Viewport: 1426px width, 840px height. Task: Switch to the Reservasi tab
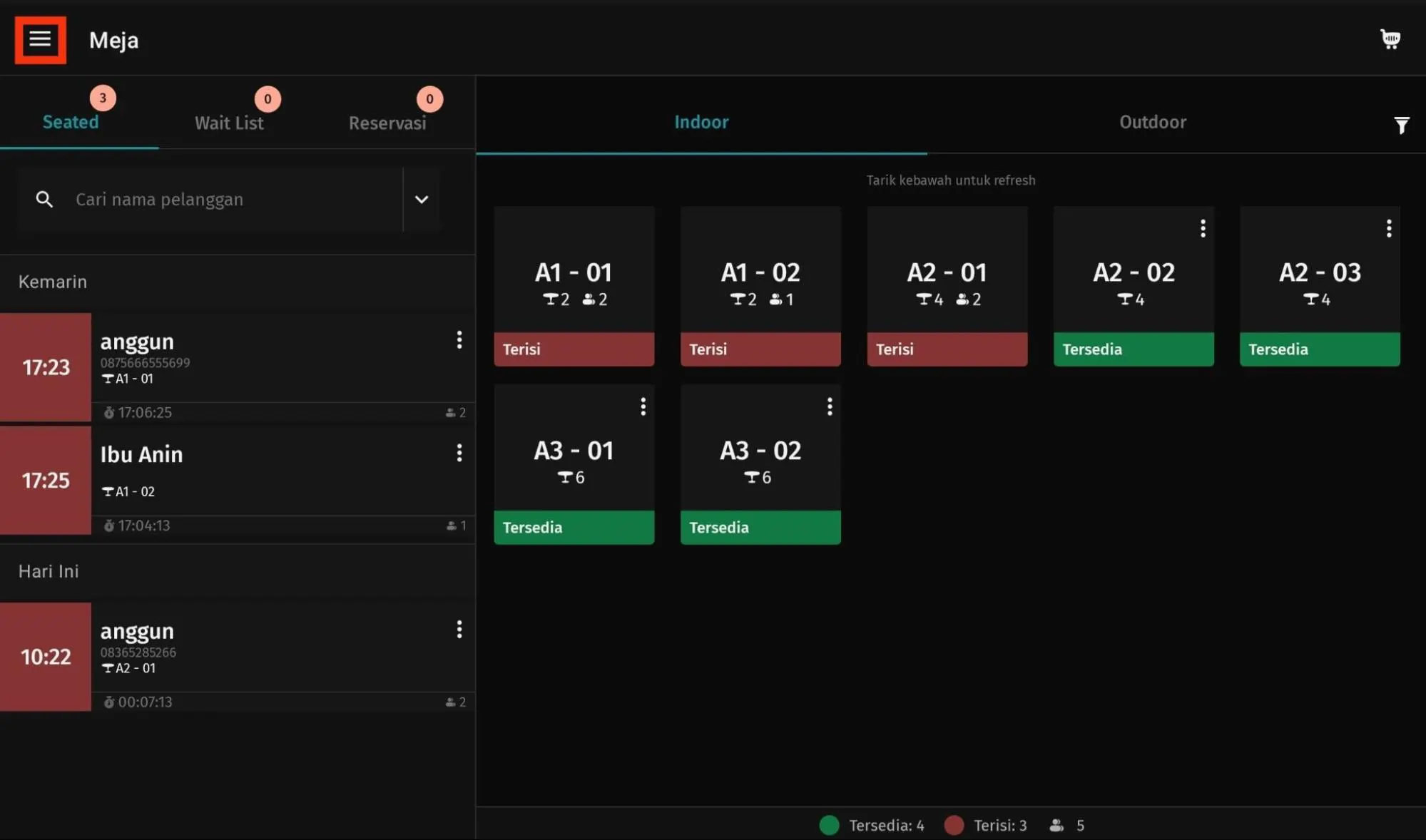point(387,123)
